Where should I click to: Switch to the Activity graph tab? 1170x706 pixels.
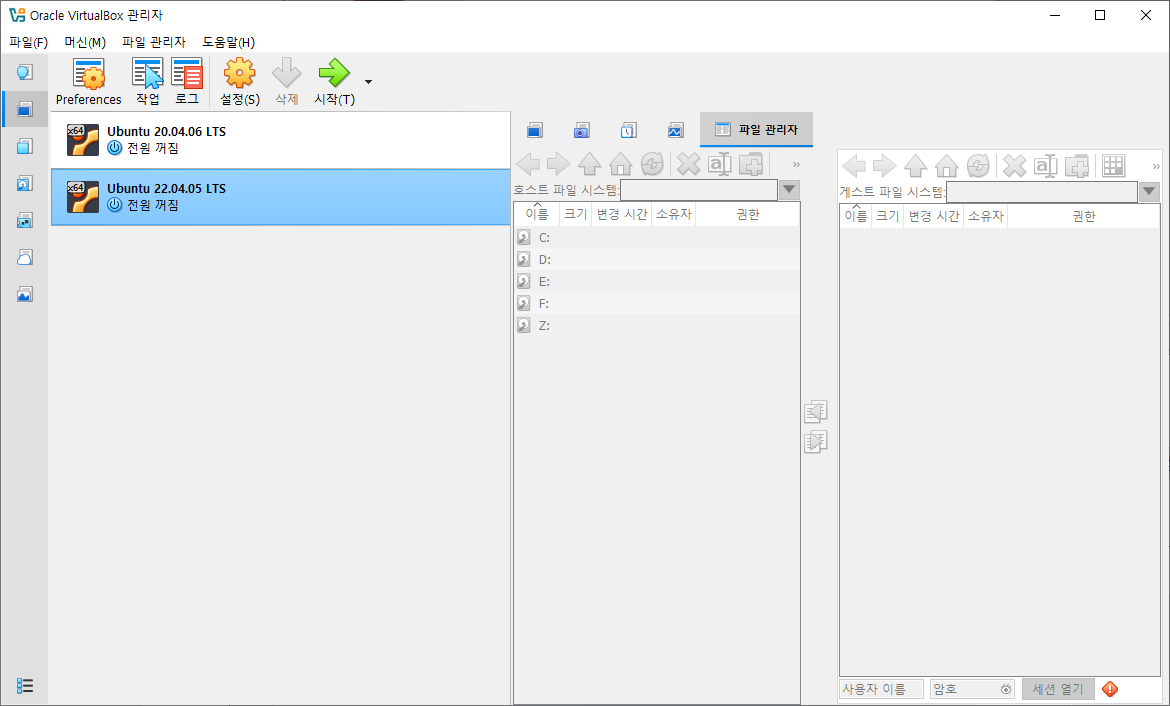coord(675,131)
